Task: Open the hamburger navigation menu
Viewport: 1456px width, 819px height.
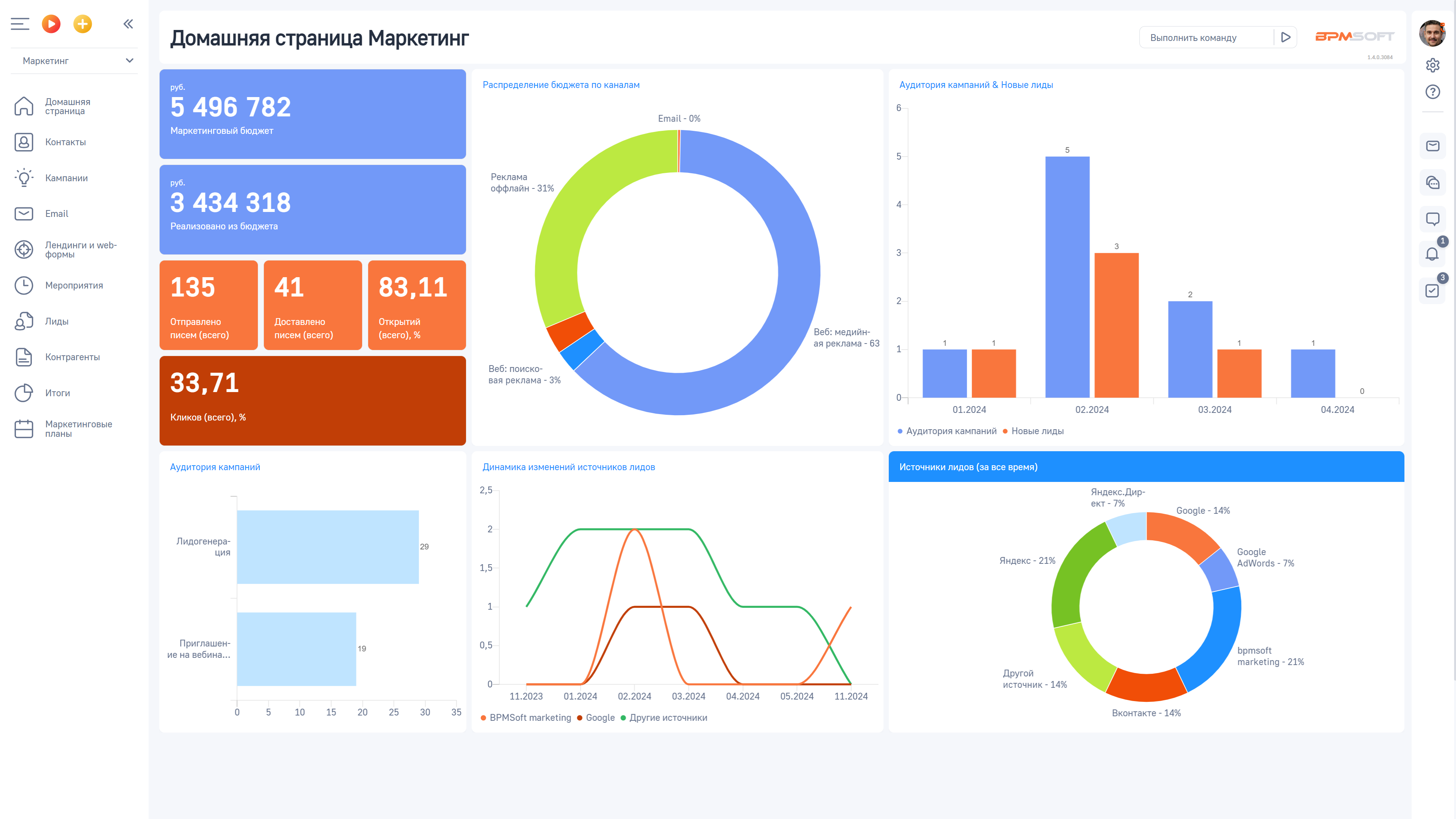Action: (20, 24)
